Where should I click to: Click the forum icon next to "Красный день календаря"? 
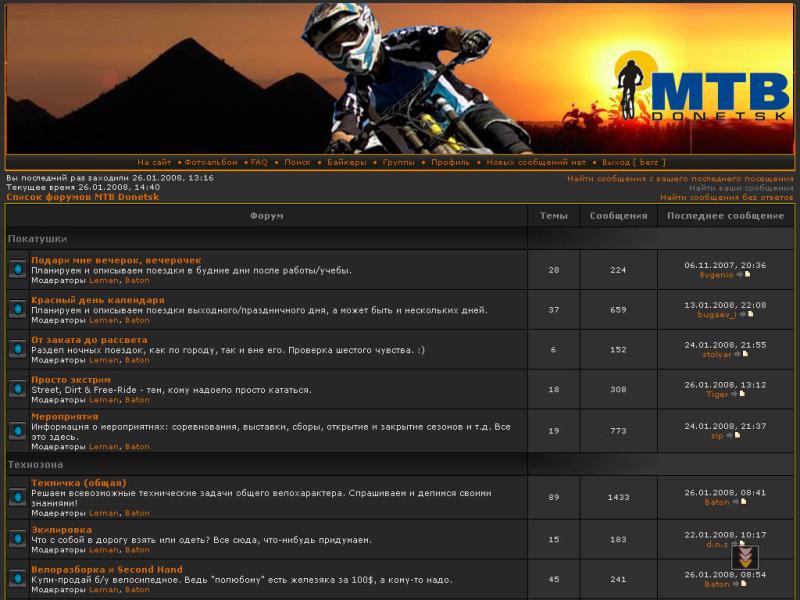[x=17, y=309]
